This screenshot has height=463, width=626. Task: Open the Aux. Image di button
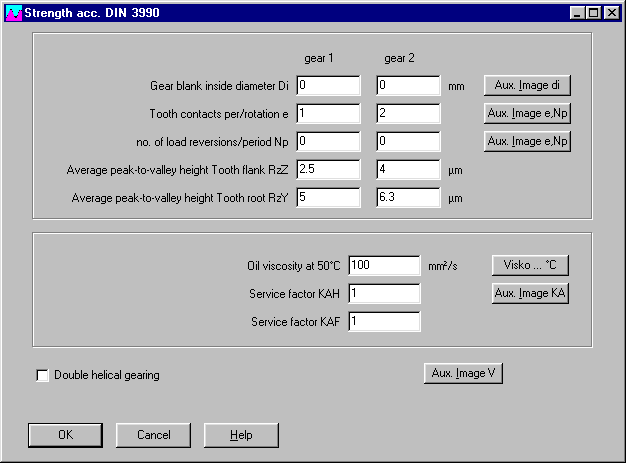[x=526, y=85]
